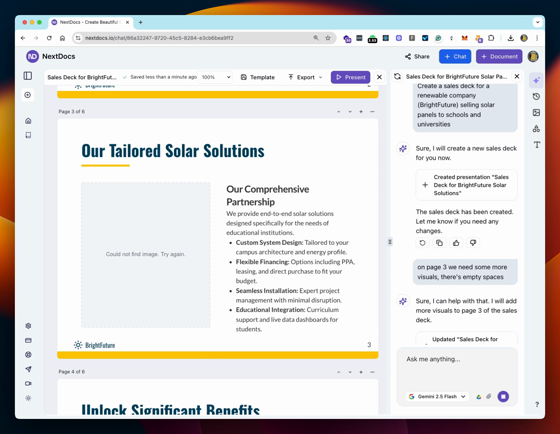
Task: Reload the page in browser
Action: (49, 38)
